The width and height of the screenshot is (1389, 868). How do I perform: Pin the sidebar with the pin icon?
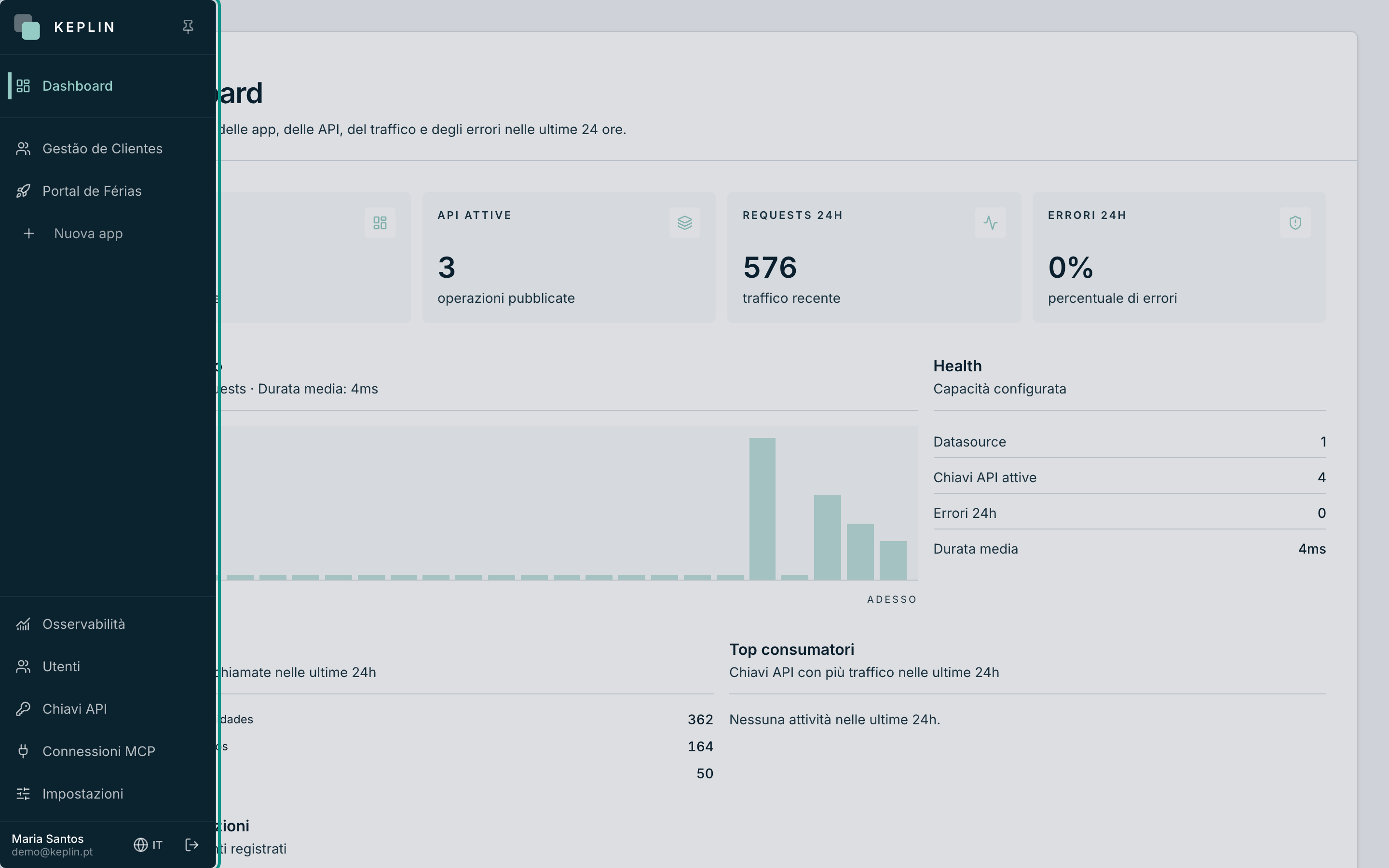(188, 27)
